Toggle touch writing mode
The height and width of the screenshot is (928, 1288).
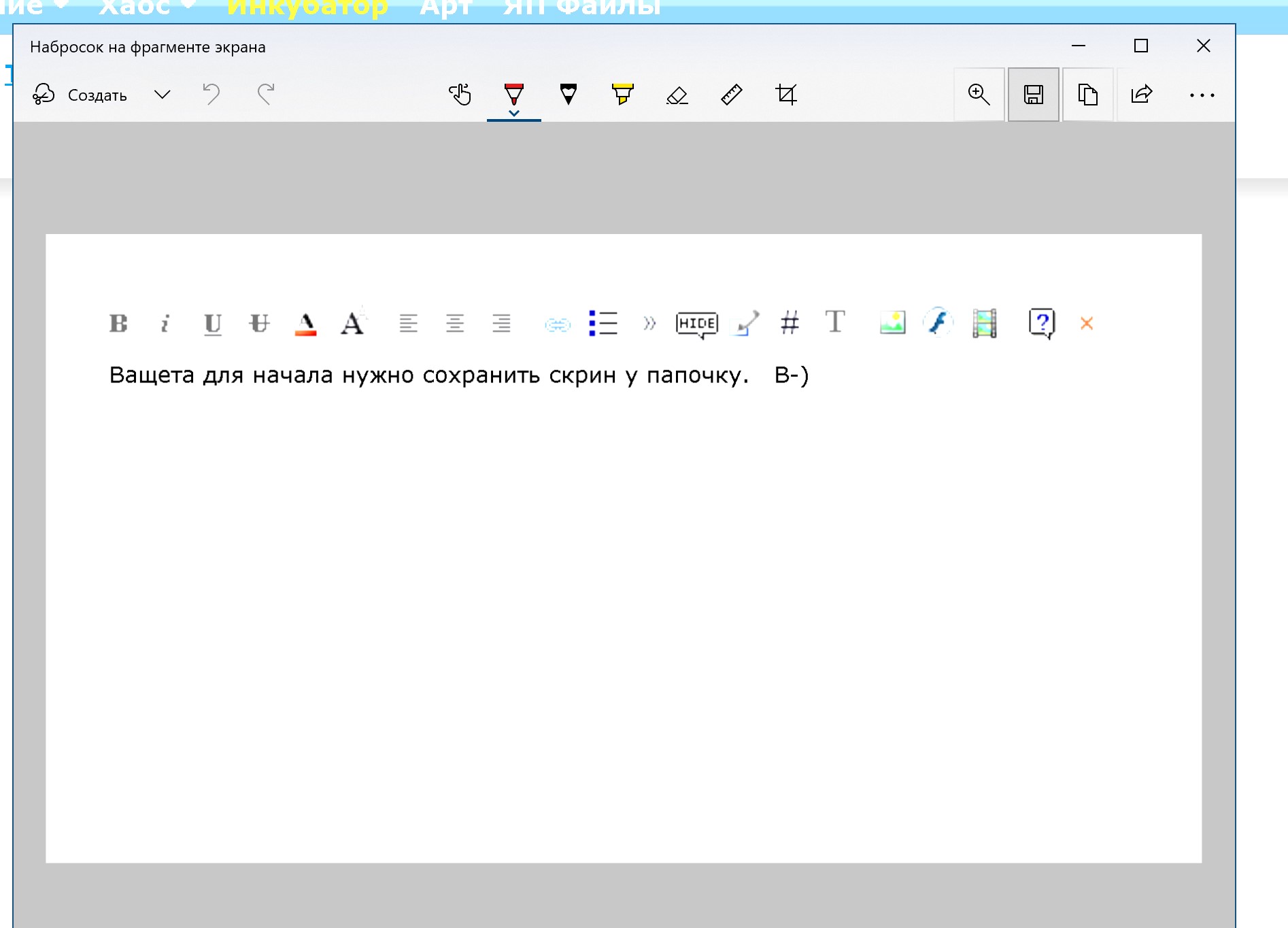click(x=460, y=95)
